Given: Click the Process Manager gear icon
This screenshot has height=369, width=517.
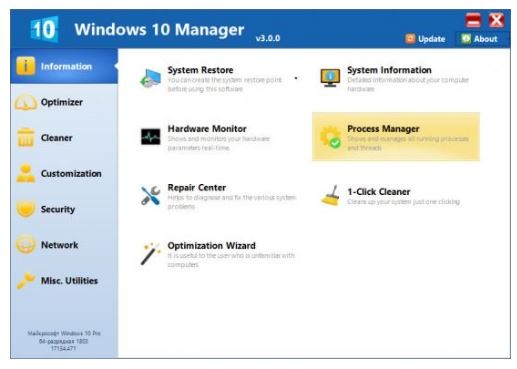Looking at the screenshot, I should pos(330,137).
